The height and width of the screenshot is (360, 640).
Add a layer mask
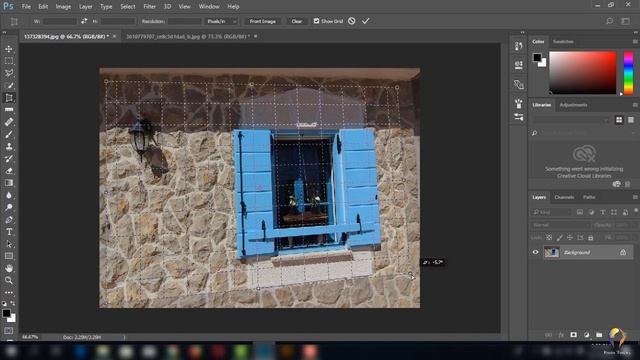(x=573, y=335)
